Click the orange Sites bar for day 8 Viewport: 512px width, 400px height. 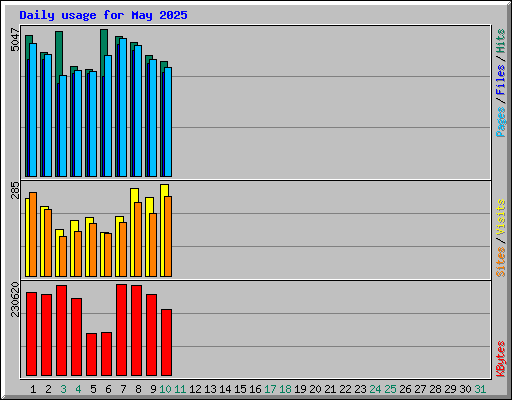138,239
